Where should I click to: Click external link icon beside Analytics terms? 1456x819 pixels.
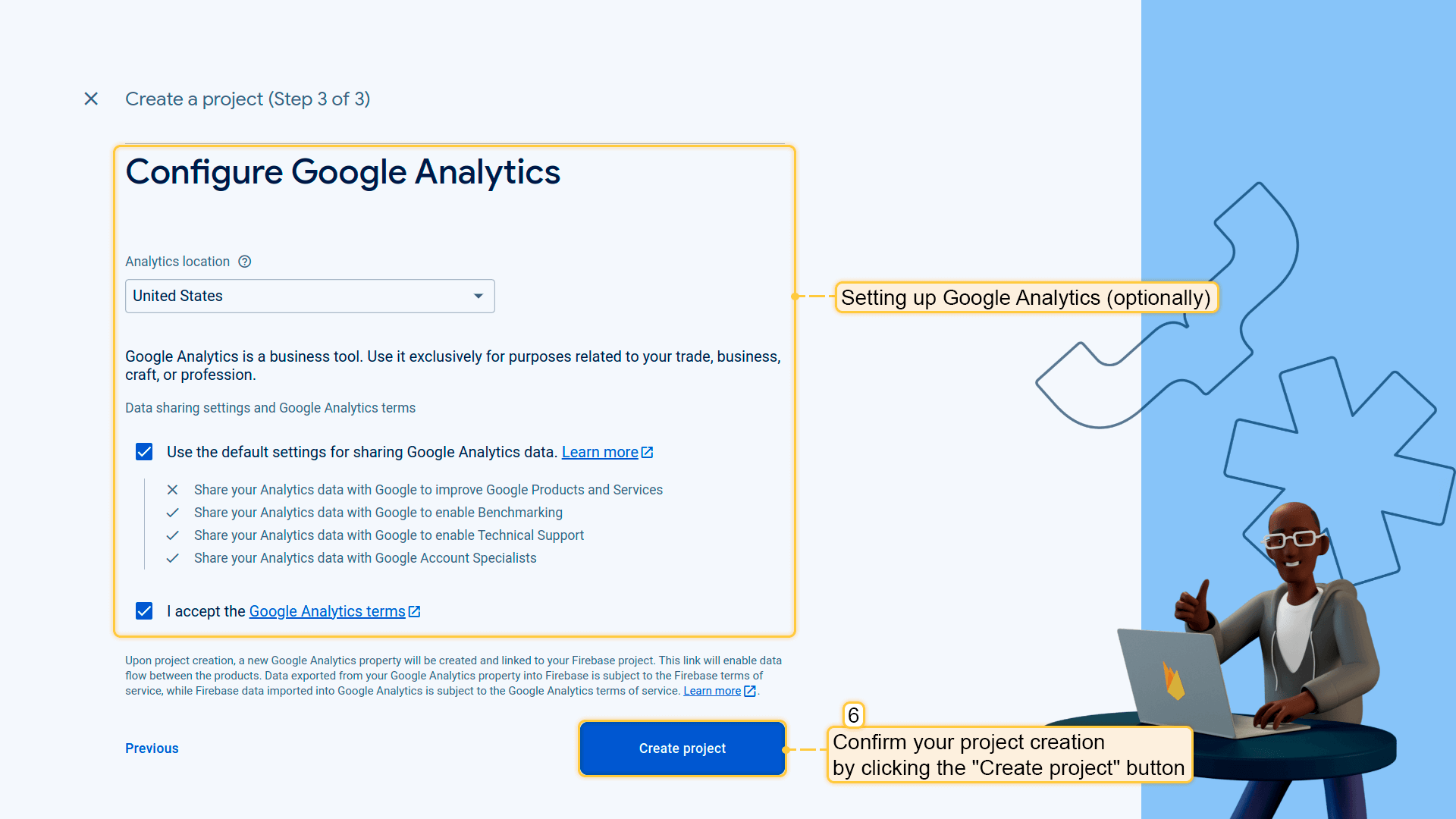(x=415, y=611)
